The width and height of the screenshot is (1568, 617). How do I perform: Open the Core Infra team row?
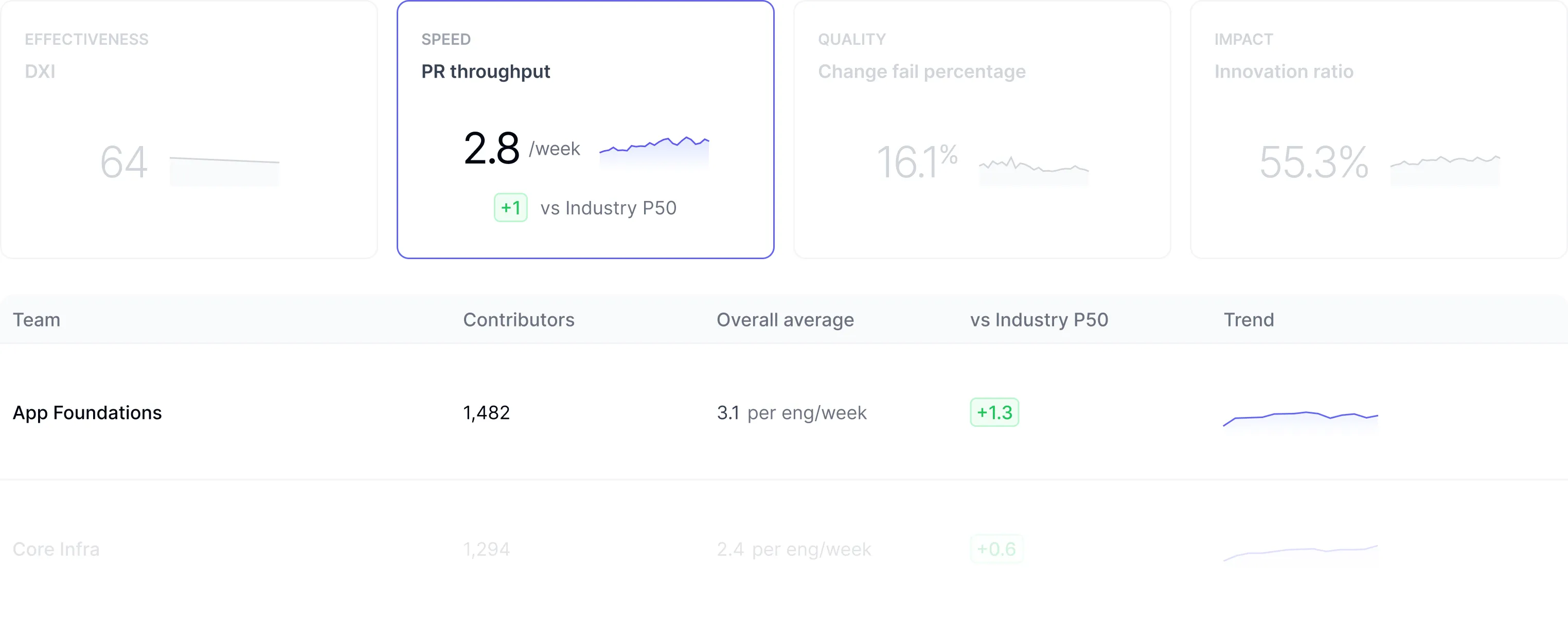click(x=784, y=549)
